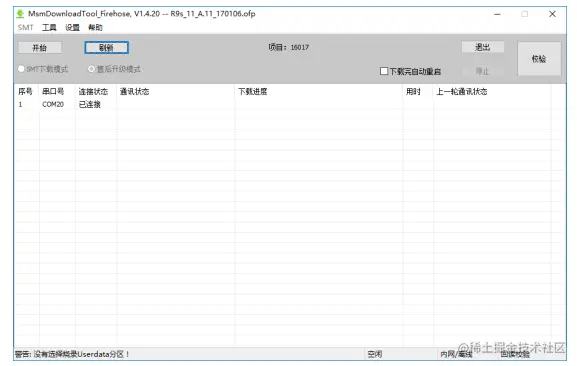The height and width of the screenshot is (366, 577).
Task: Click the greyed 停止 stop button
Action: pos(482,71)
